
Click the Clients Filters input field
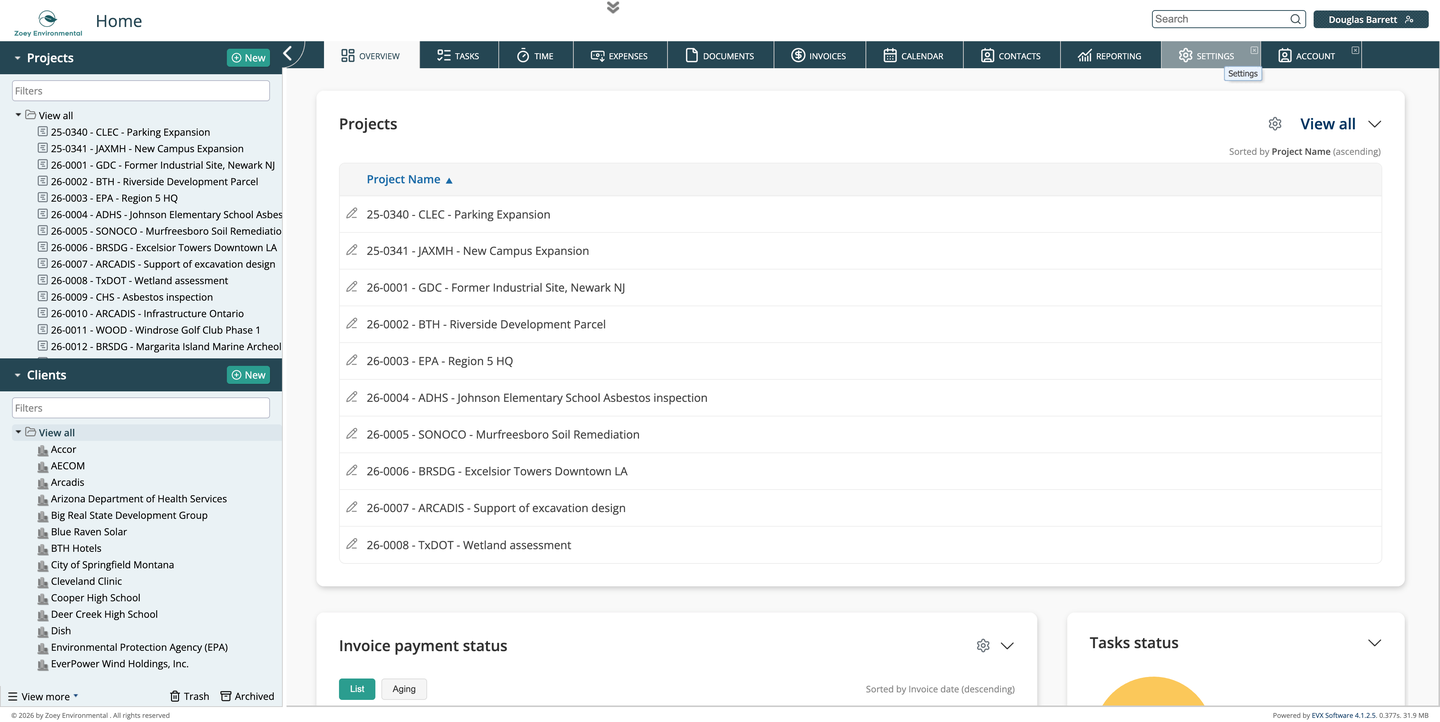coord(141,408)
